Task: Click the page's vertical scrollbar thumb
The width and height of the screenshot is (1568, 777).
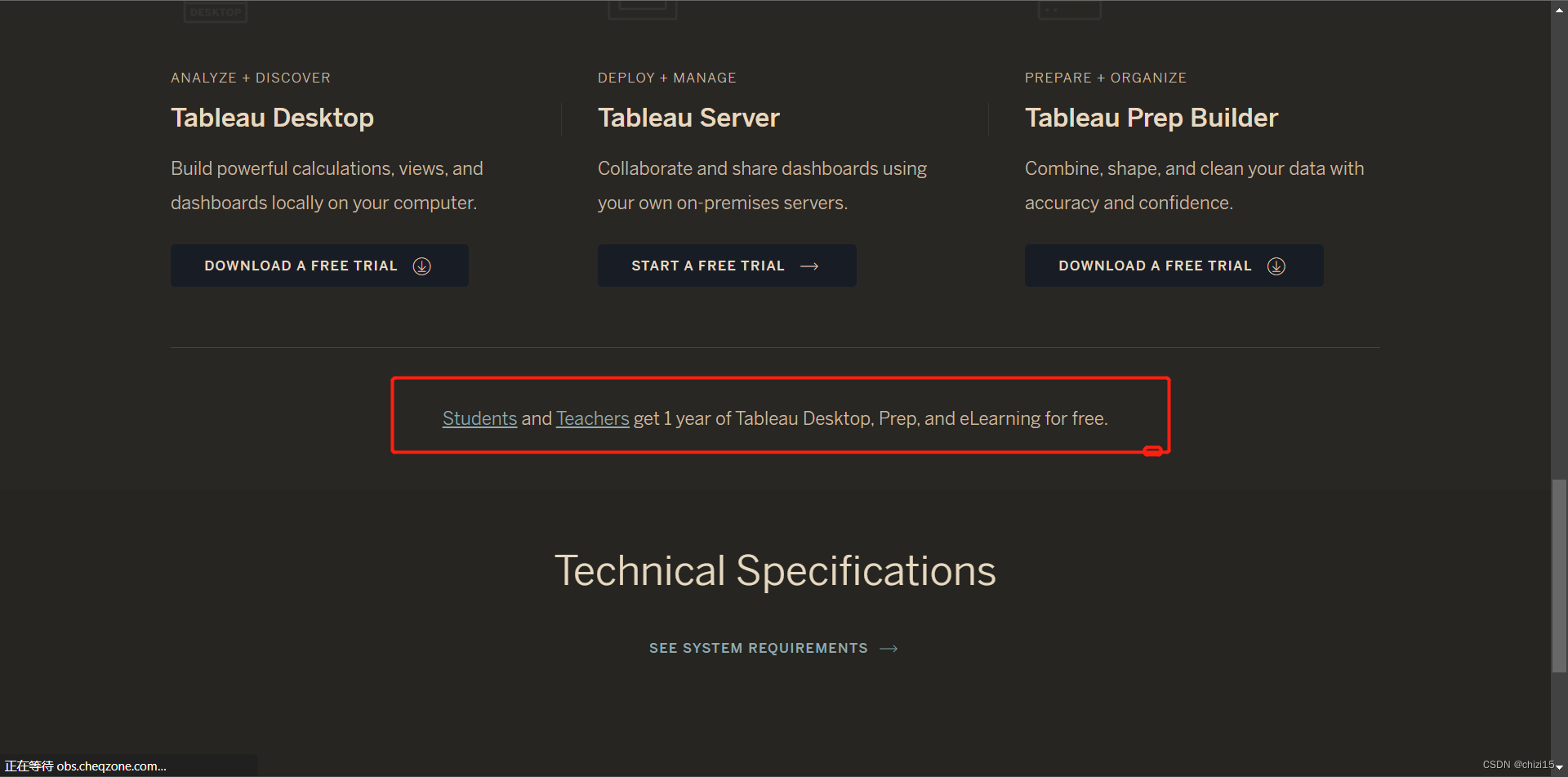Action: pyautogui.click(x=1559, y=576)
